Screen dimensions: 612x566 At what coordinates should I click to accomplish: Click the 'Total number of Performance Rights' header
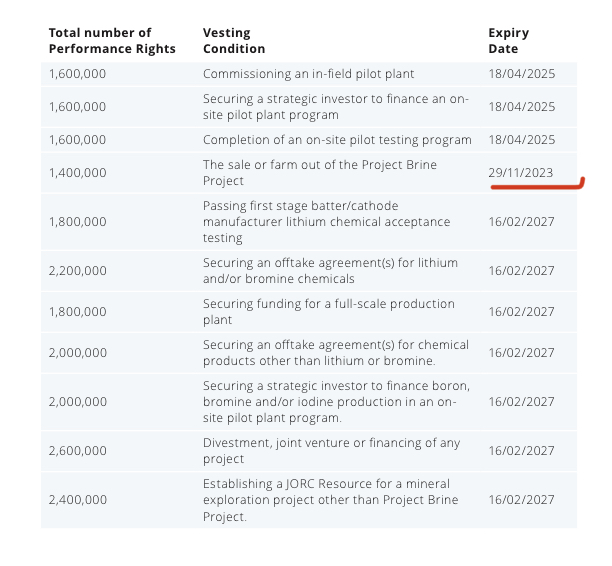[x=112, y=41]
